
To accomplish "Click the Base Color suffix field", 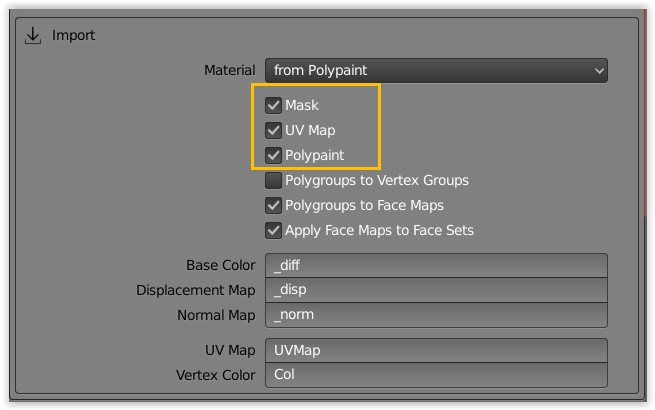I will (x=436, y=265).
